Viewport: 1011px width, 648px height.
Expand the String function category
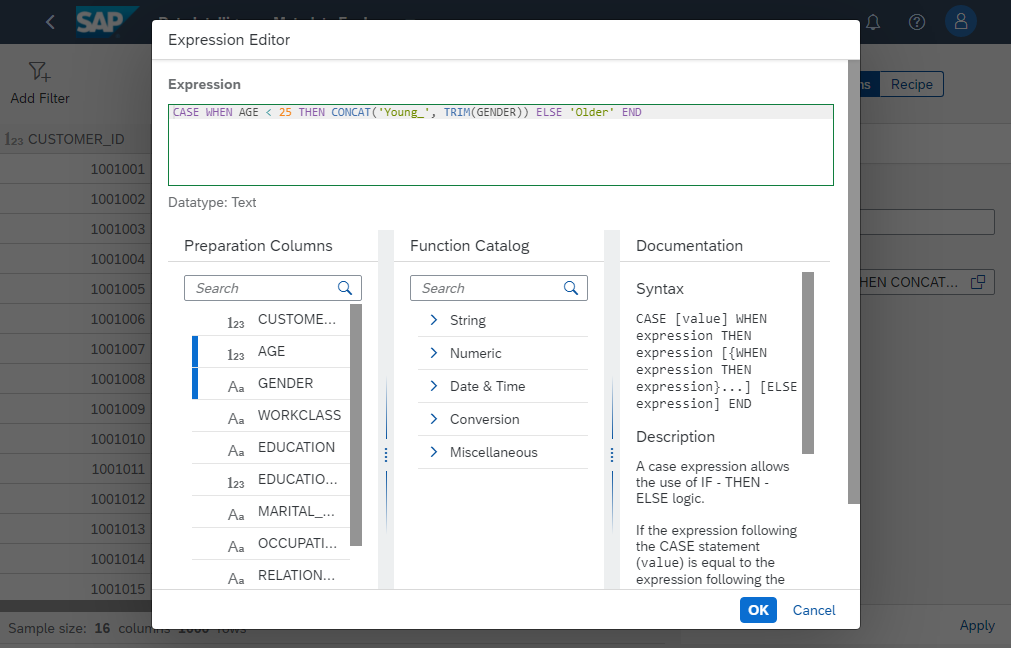[x=434, y=320]
